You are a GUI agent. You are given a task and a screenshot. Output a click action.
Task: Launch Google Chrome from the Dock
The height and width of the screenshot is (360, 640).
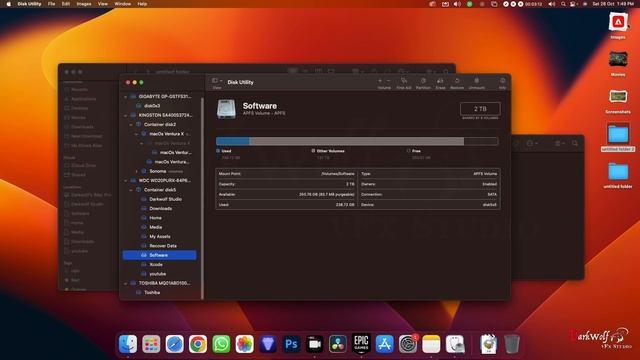click(198, 344)
